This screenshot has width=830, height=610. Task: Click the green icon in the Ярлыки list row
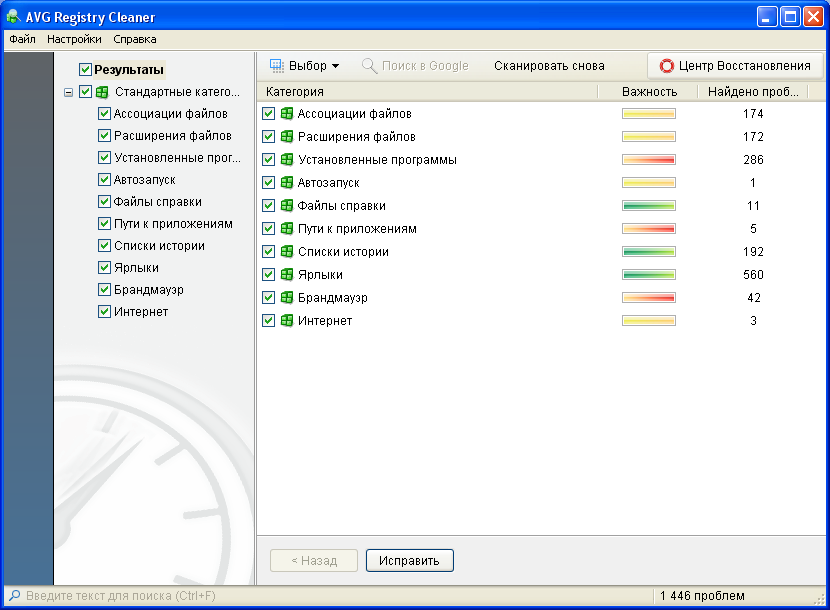click(286, 274)
